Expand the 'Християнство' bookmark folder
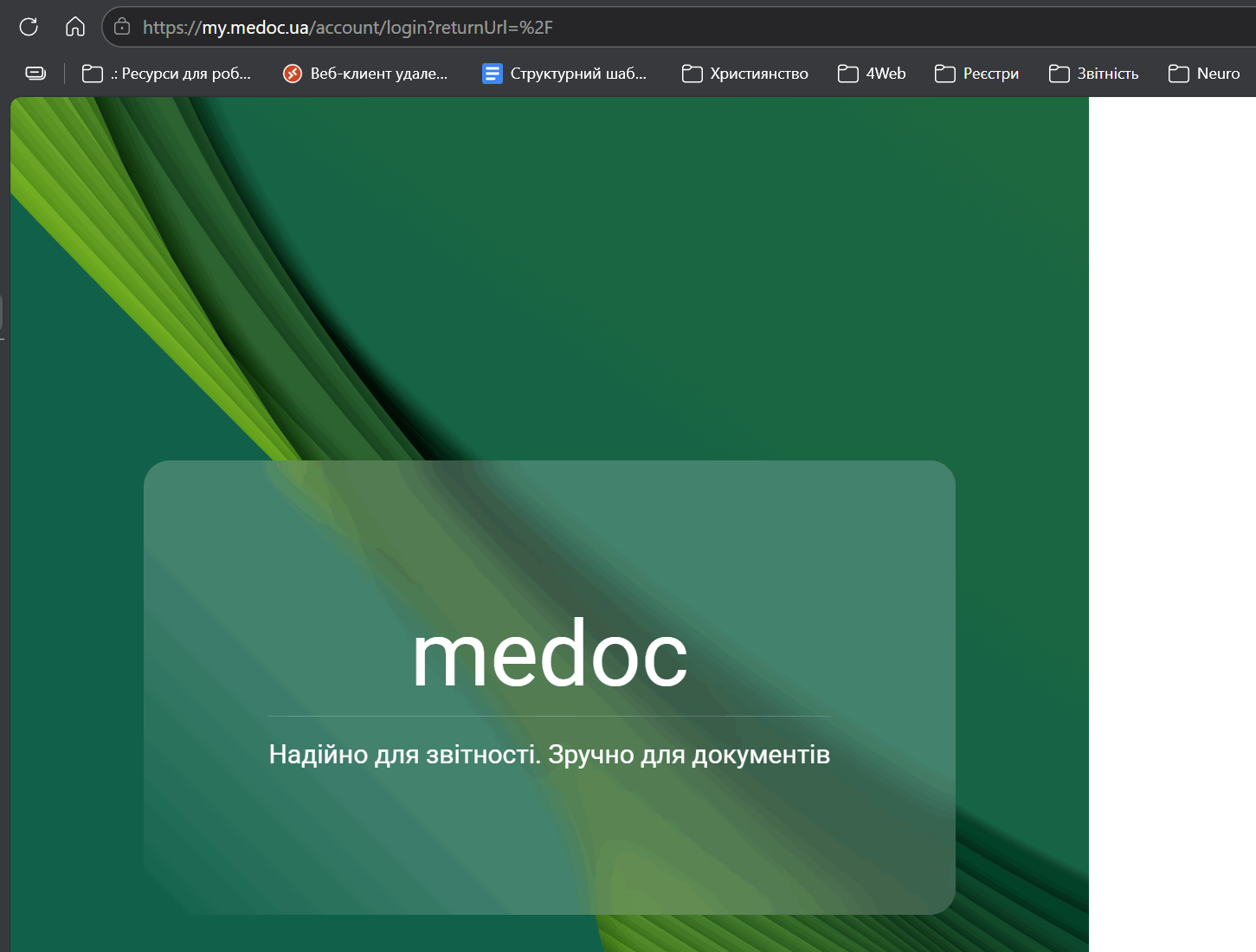This screenshot has width=1256, height=952. point(745,74)
